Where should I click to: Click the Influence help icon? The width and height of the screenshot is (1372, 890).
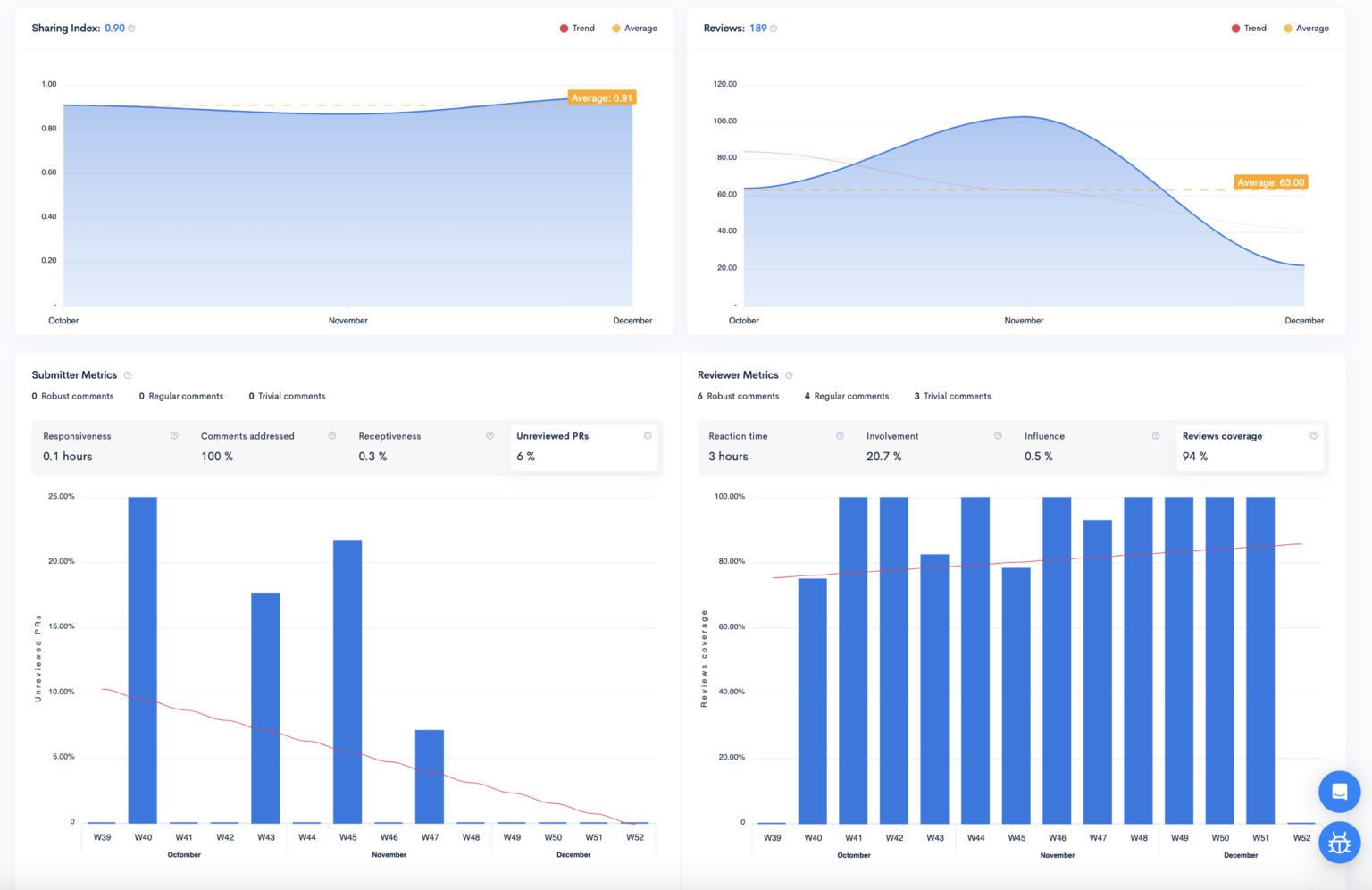pyautogui.click(x=1155, y=435)
